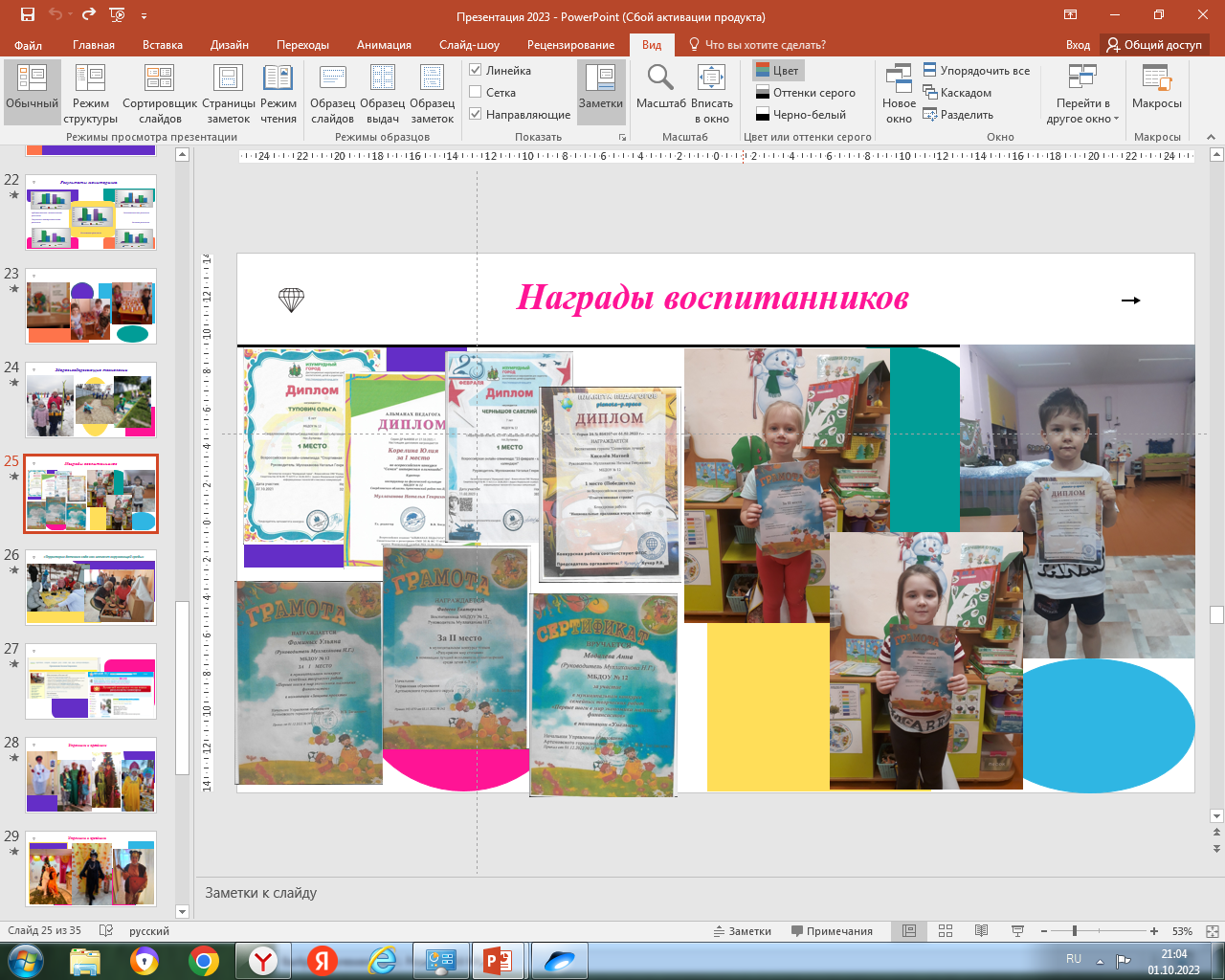Fit slide to window status bar icon
Screen dimensions: 1225x980
[1213, 931]
